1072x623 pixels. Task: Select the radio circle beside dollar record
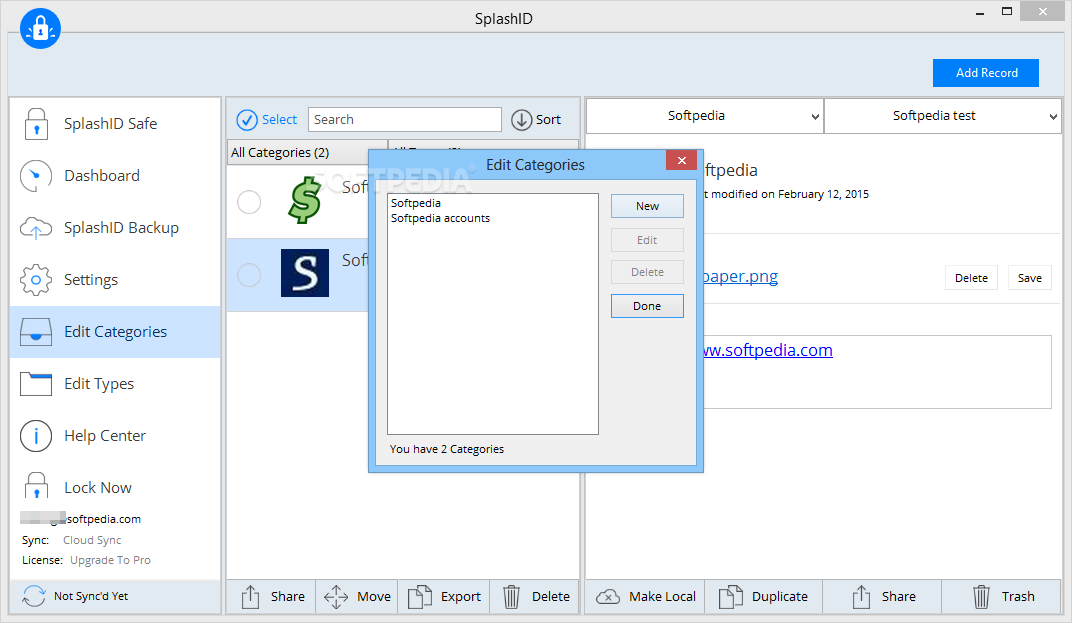click(249, 202)
